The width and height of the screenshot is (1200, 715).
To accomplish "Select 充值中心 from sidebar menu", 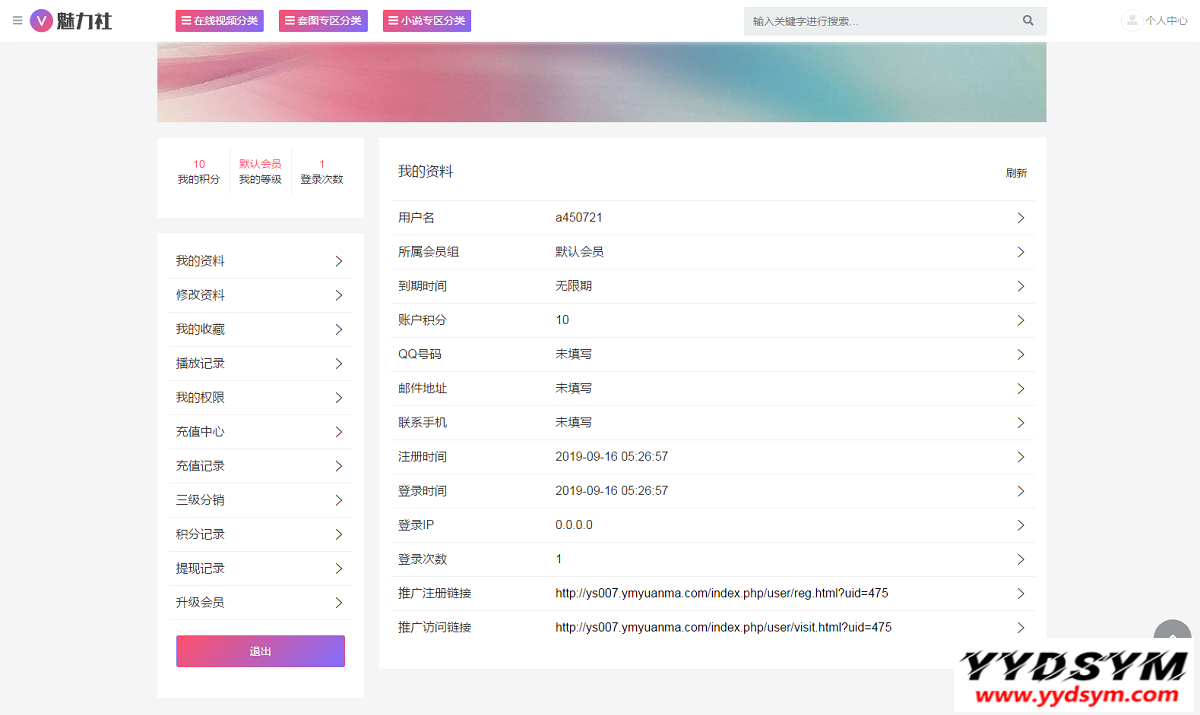I will point(260,432).
